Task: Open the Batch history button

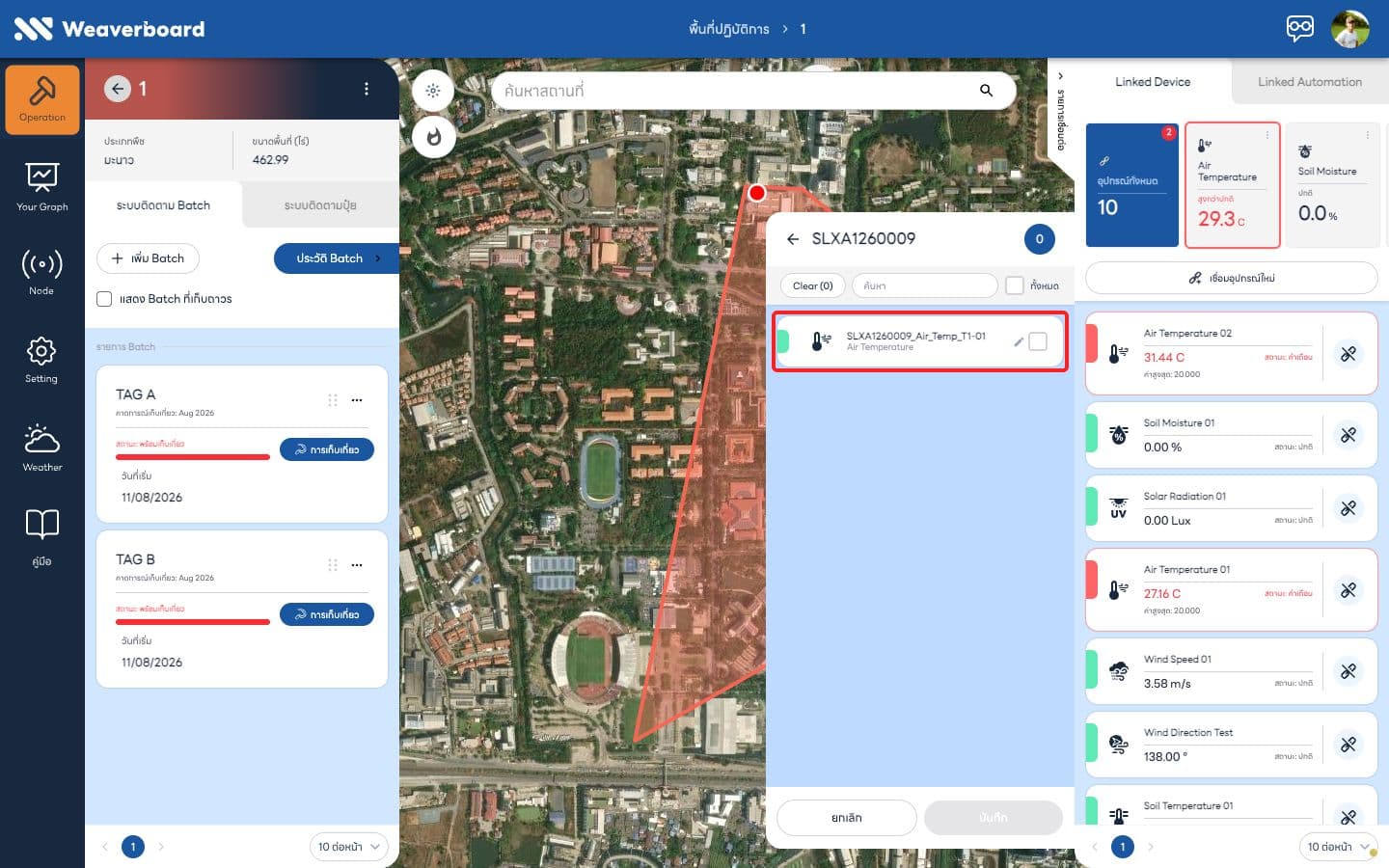Action: pyautogui.click(x=337, y=258)
